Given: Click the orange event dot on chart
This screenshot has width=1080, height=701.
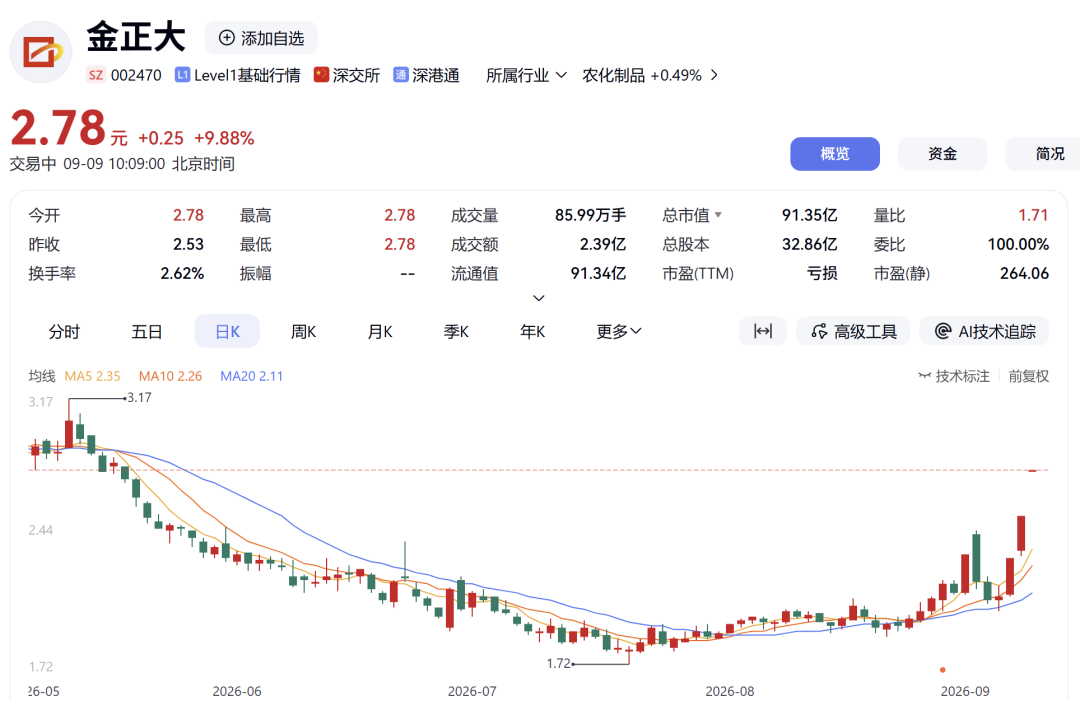Looking at the screenshot, I should pyautogui.click(x=942, y=669).
